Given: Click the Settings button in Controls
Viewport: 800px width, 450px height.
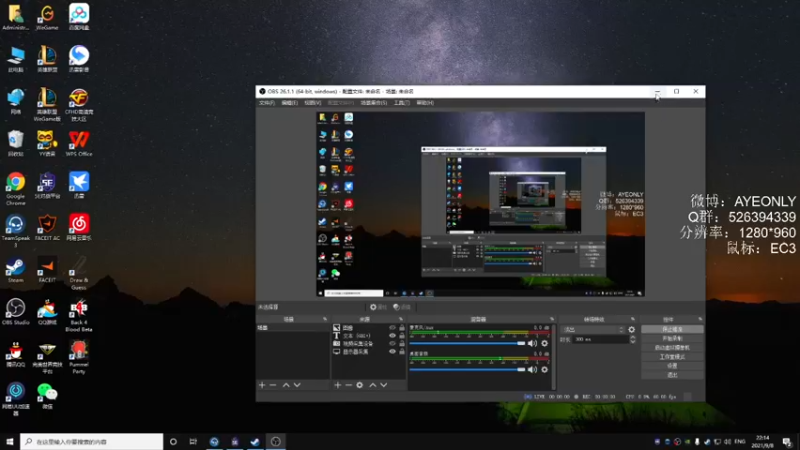Looking at the screenshot, I should [x=672, y=366].
